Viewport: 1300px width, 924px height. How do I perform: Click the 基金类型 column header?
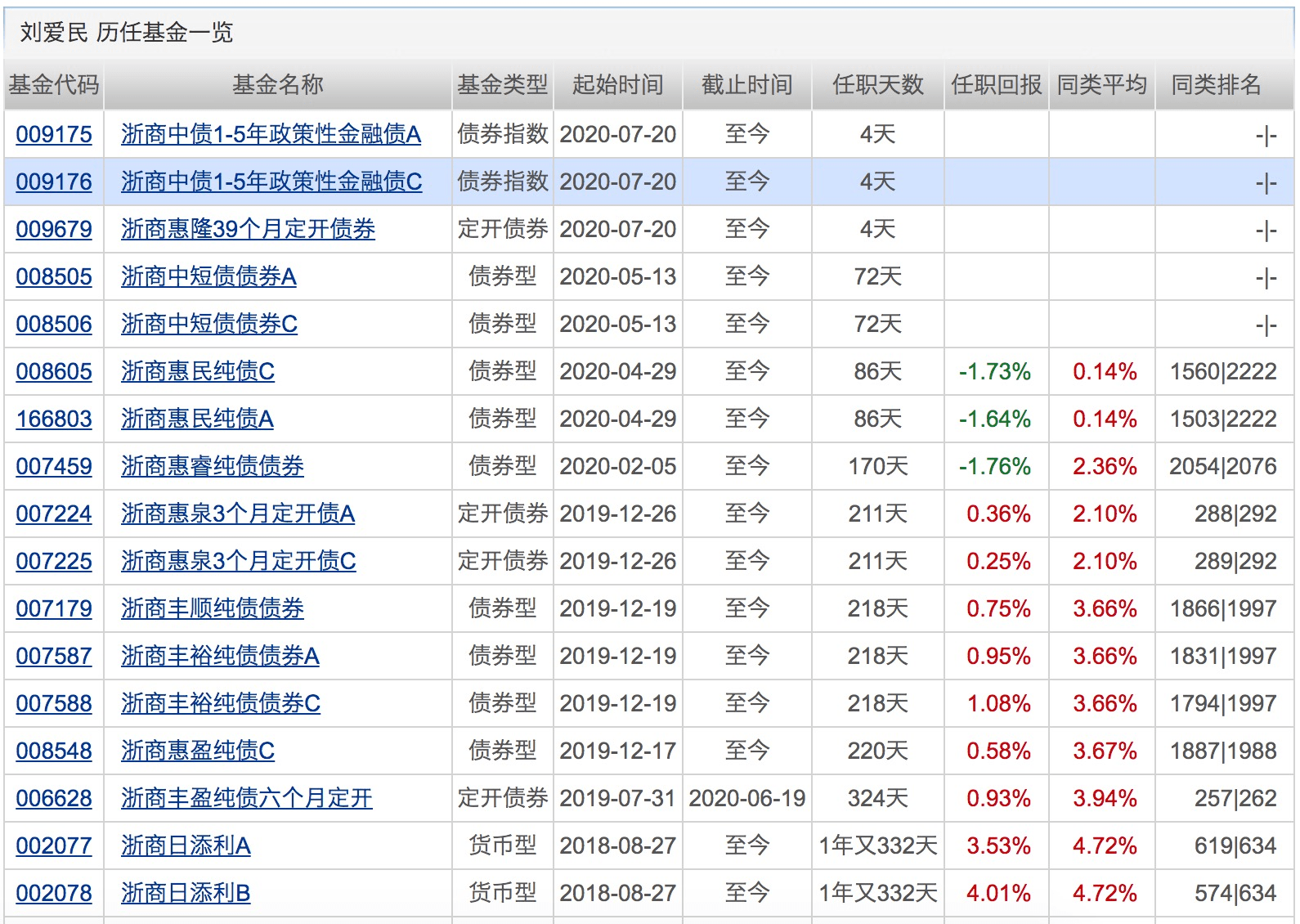click(x=502, y=84)
